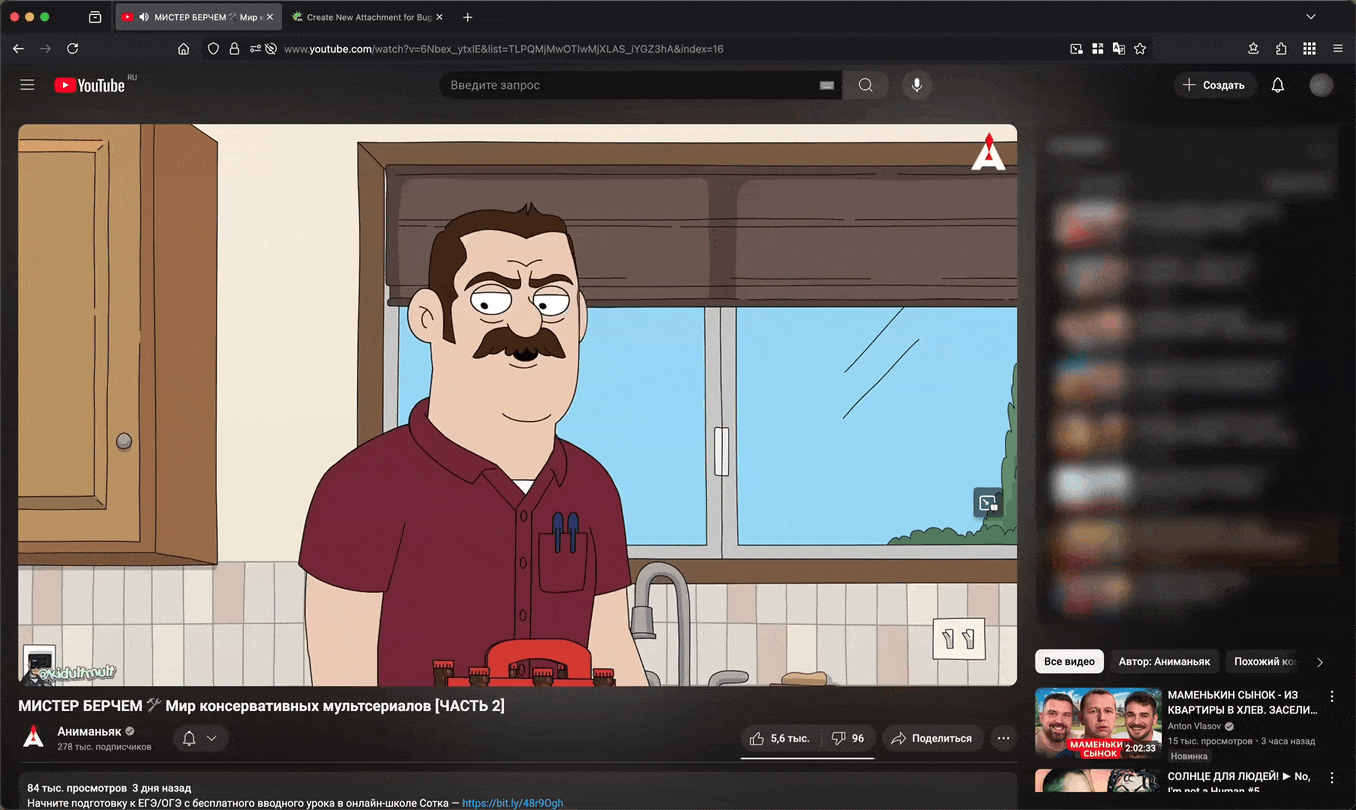Click the Аниманьяк channel avatar below video

pyautogui.click(x=33, y=738)
